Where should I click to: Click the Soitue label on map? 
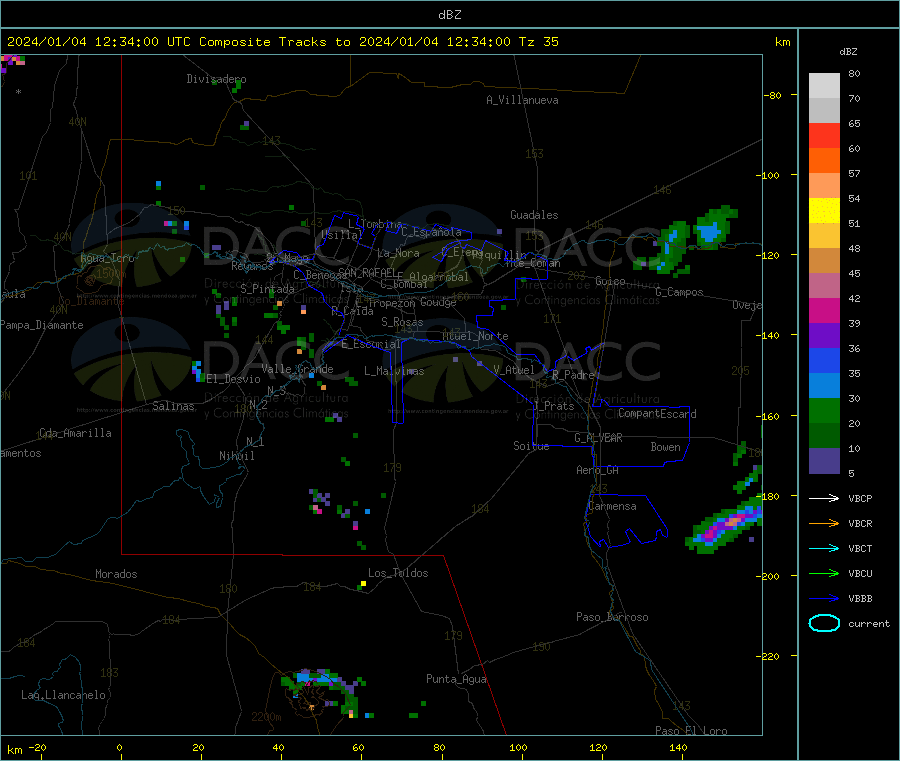point(532,446)
